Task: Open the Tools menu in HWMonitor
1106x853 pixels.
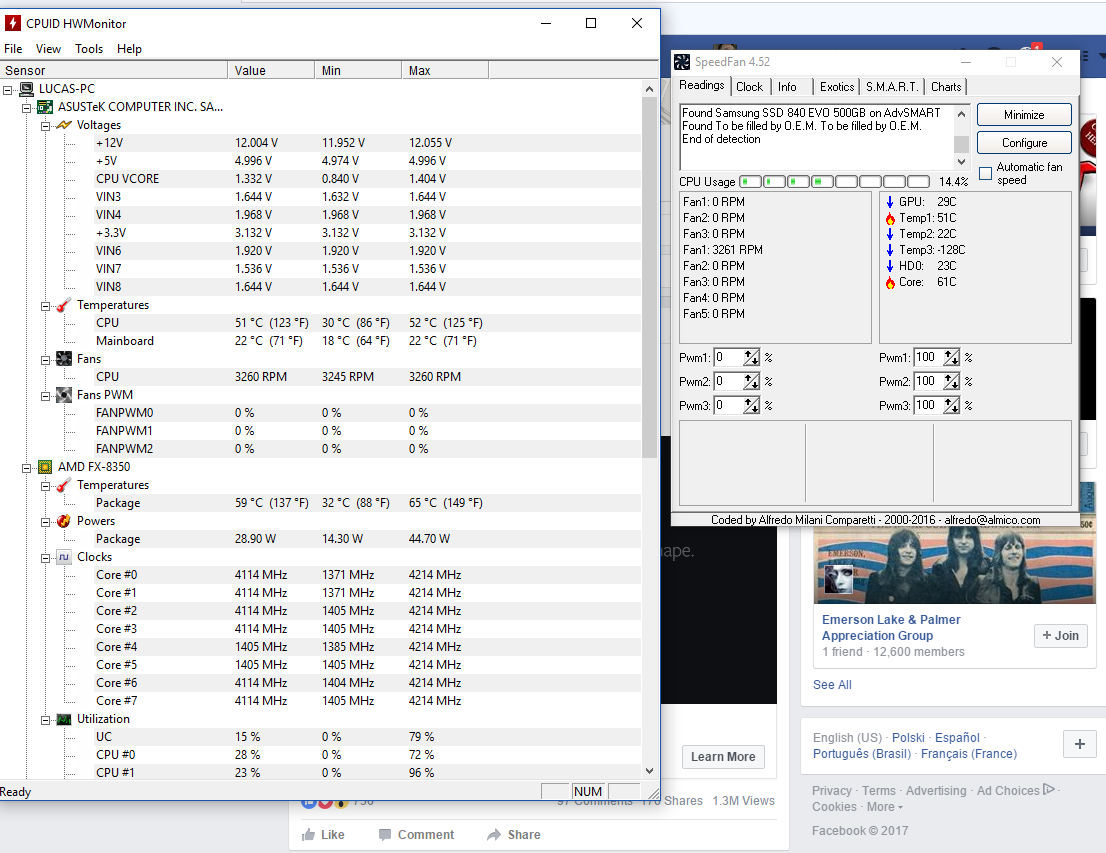Action: click(x=89, y=49)
